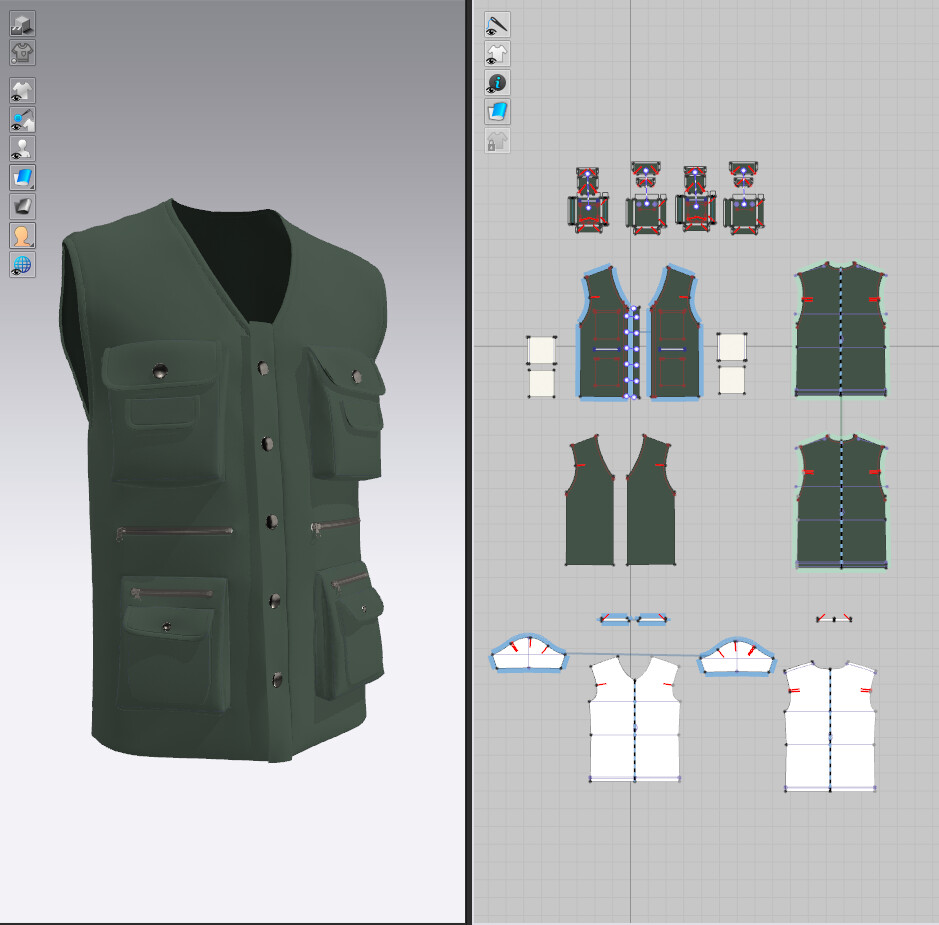This screenshot has height=925, width=939.
Task: Click the needle stitch visibility icon in 2D window
Action: (497, 25)
